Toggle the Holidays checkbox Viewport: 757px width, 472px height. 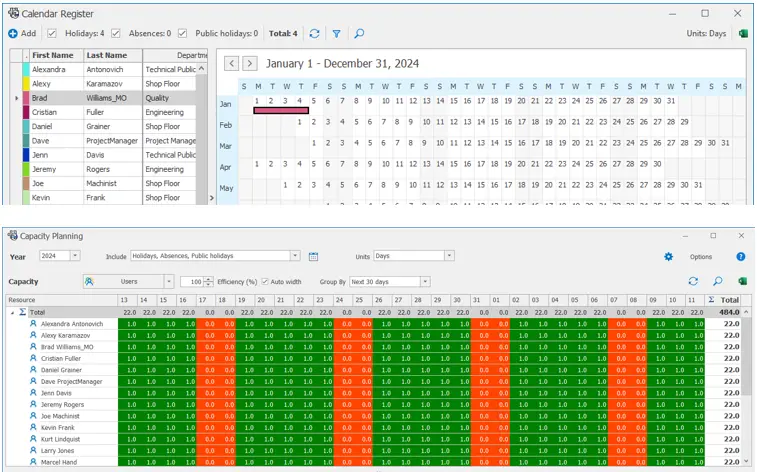(52, 33)
